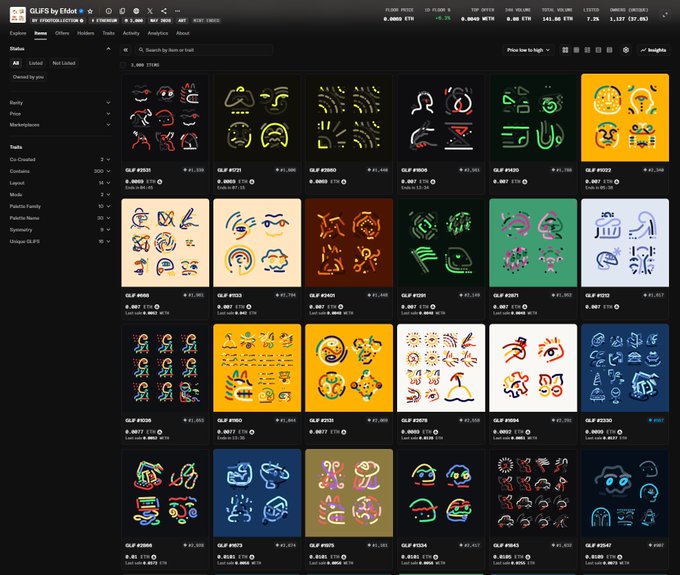Image resolution: width=680 pixels, height=575 pixels.
Task: Click the BY EFDOTCOLLECTION creator link
Action: 58,20
